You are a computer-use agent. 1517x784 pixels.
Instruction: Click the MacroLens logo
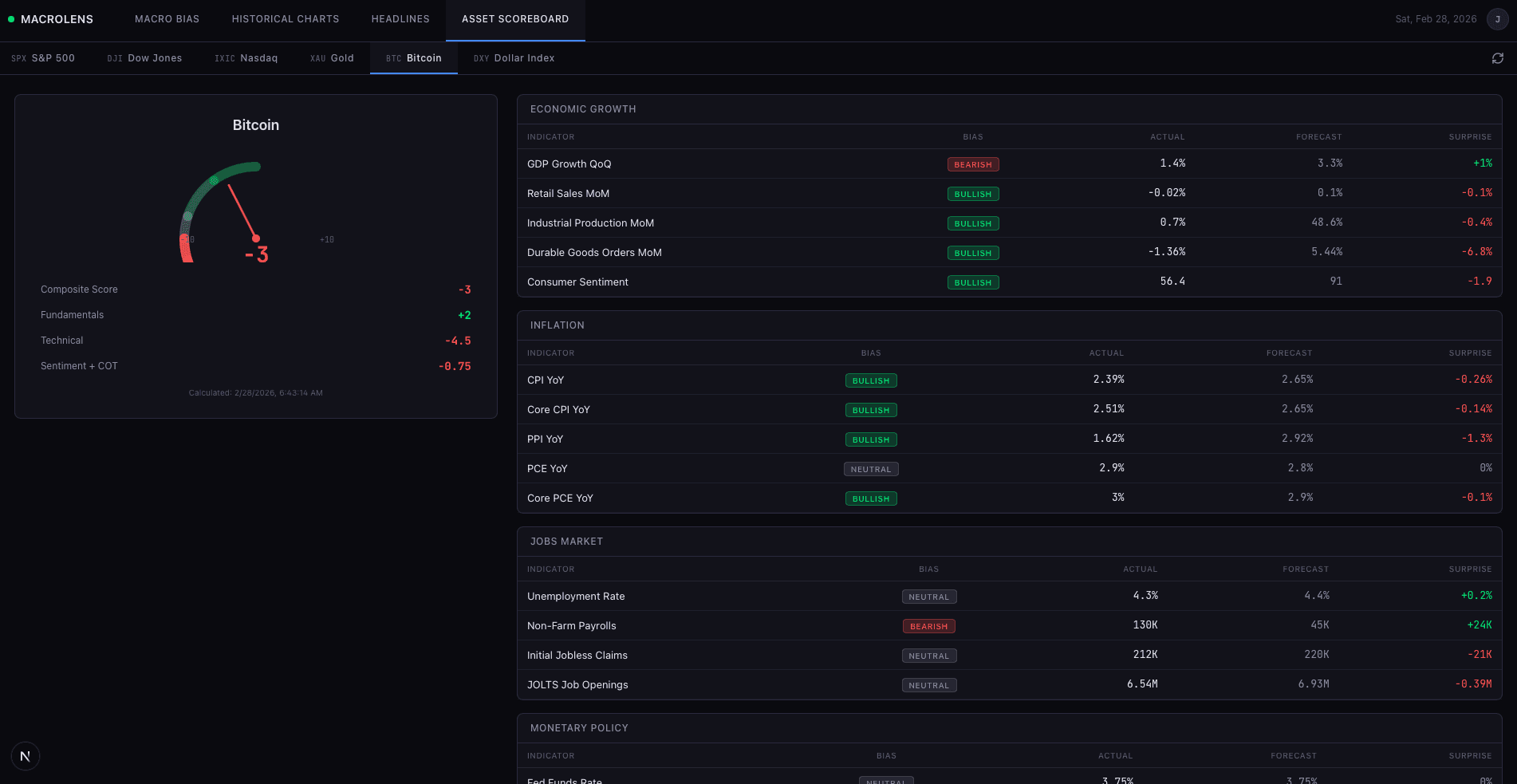51,19
